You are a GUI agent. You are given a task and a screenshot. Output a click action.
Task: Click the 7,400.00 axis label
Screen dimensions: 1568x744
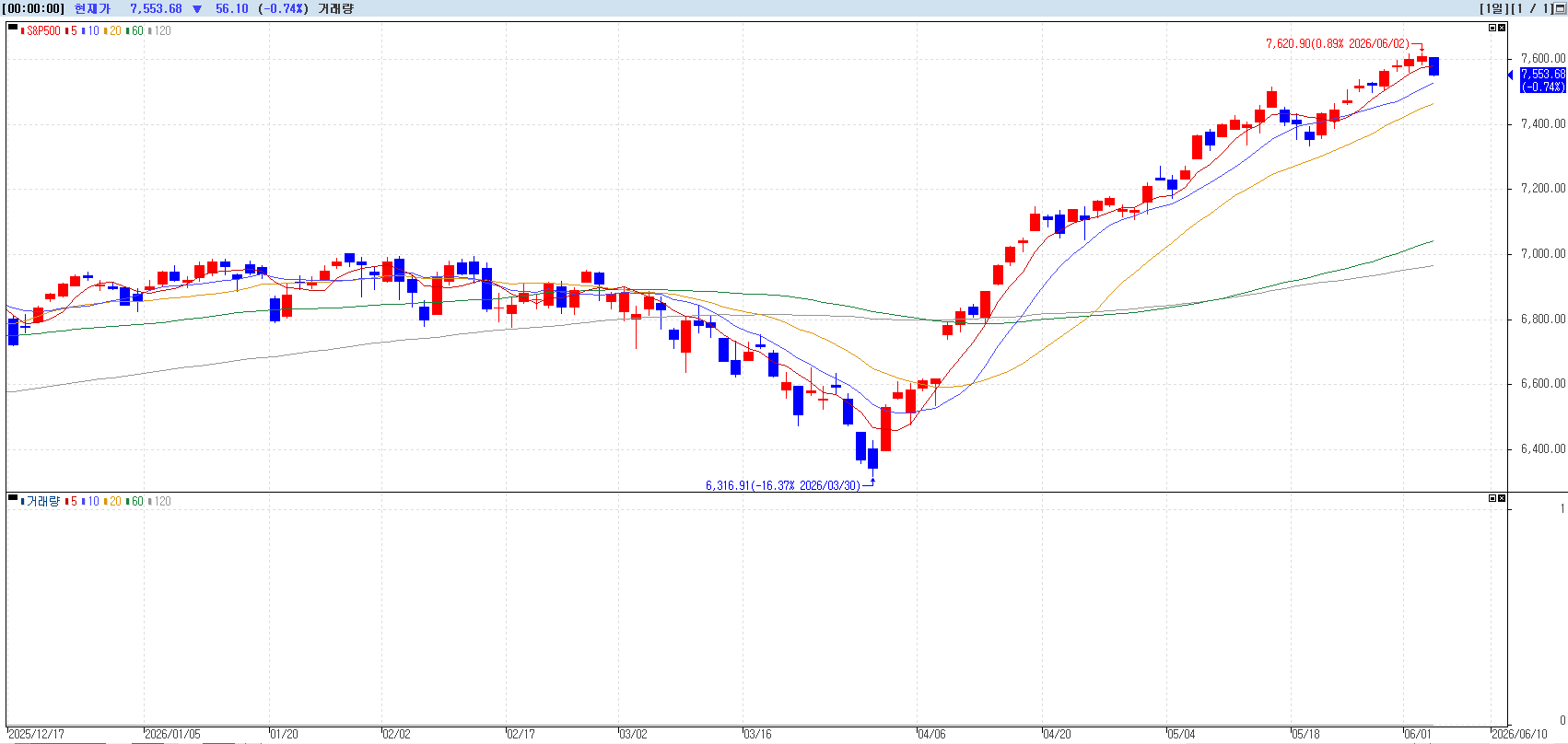pyautogui.click(x=1543, y=123)
